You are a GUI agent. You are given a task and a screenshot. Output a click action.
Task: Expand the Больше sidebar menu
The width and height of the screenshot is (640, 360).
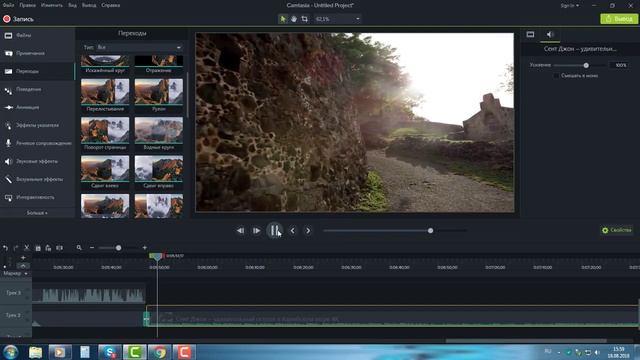pos(37,213)
